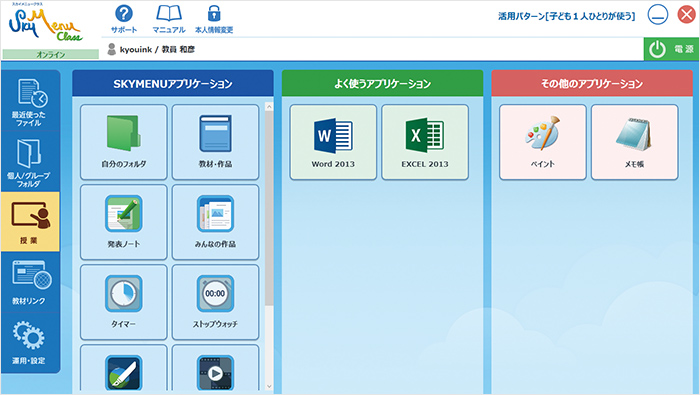Open 教材リンク in sidebar
The height and width of the screenshot is (395, 700).
(29, 282)
